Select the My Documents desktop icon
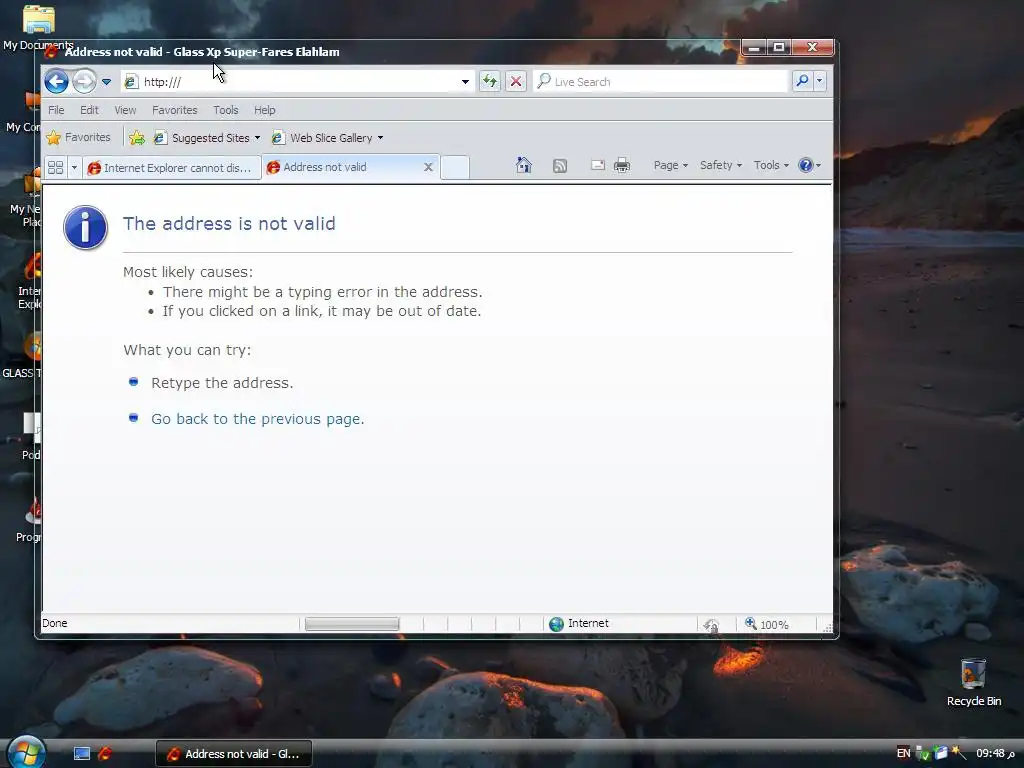Screen dimensions: 1024x768 click(x=38, y=27)
